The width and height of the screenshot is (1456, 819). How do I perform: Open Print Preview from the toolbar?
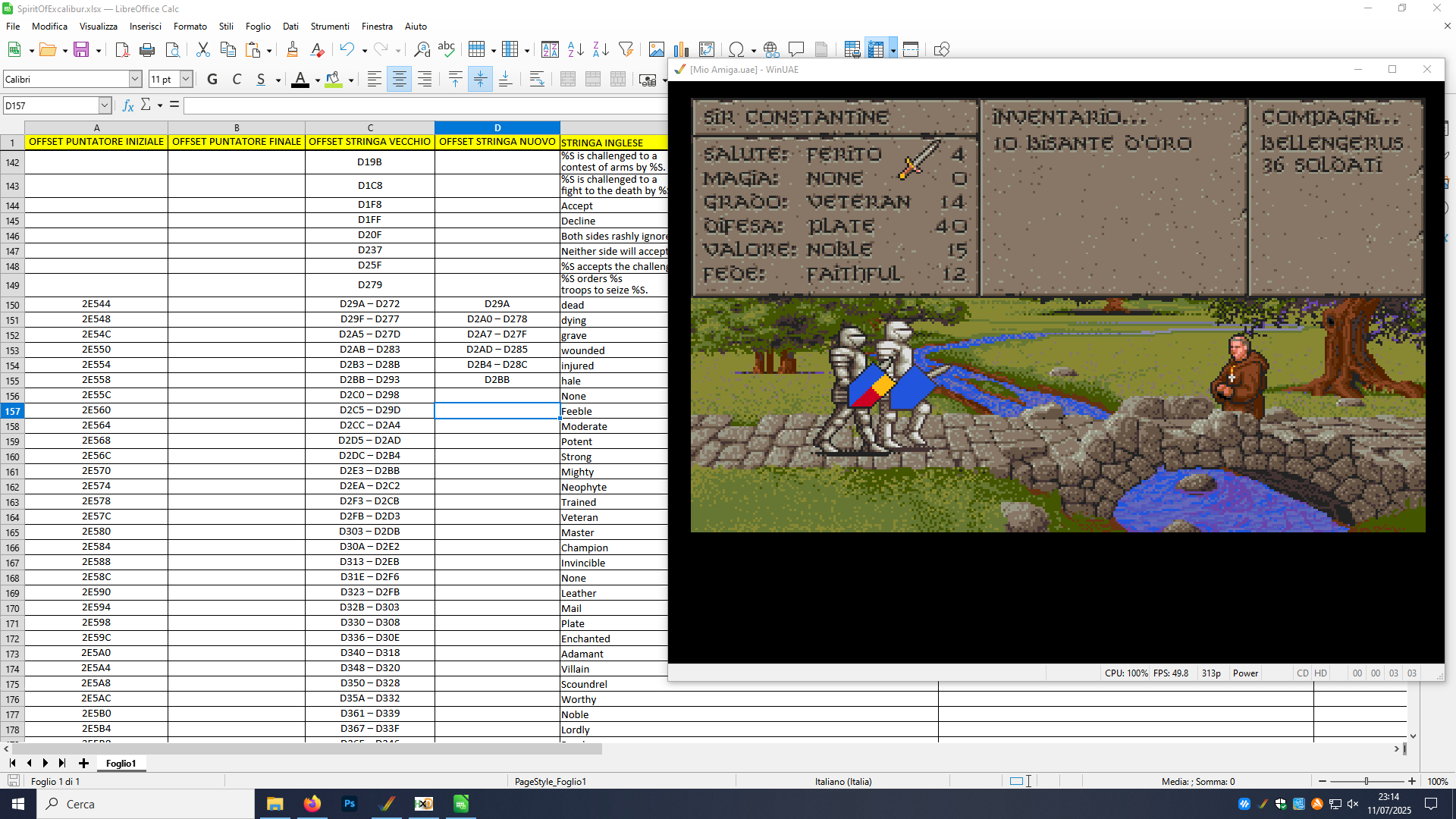(x=173, y=50)
